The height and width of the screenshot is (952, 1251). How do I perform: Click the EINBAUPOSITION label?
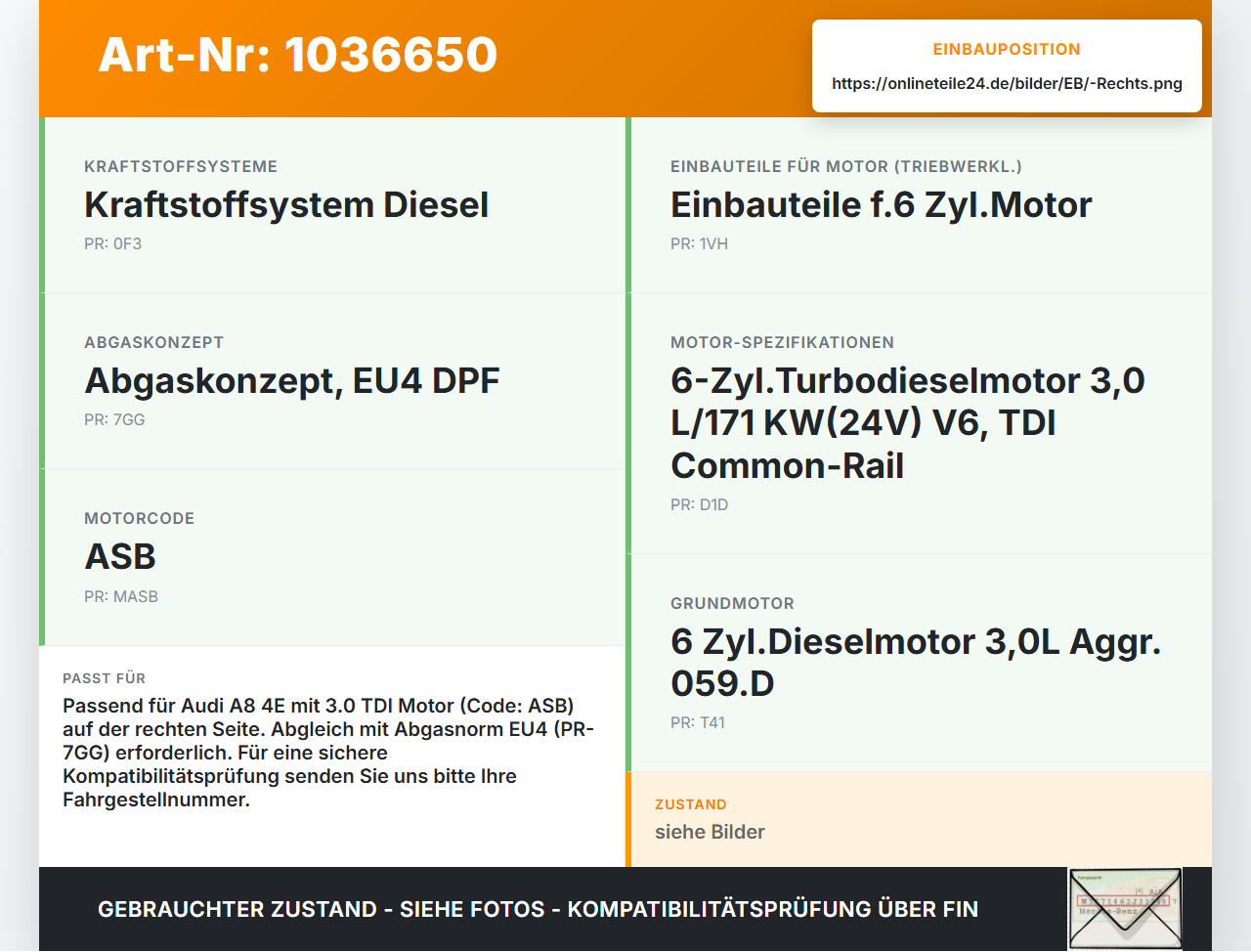[x=1007, y=50]
